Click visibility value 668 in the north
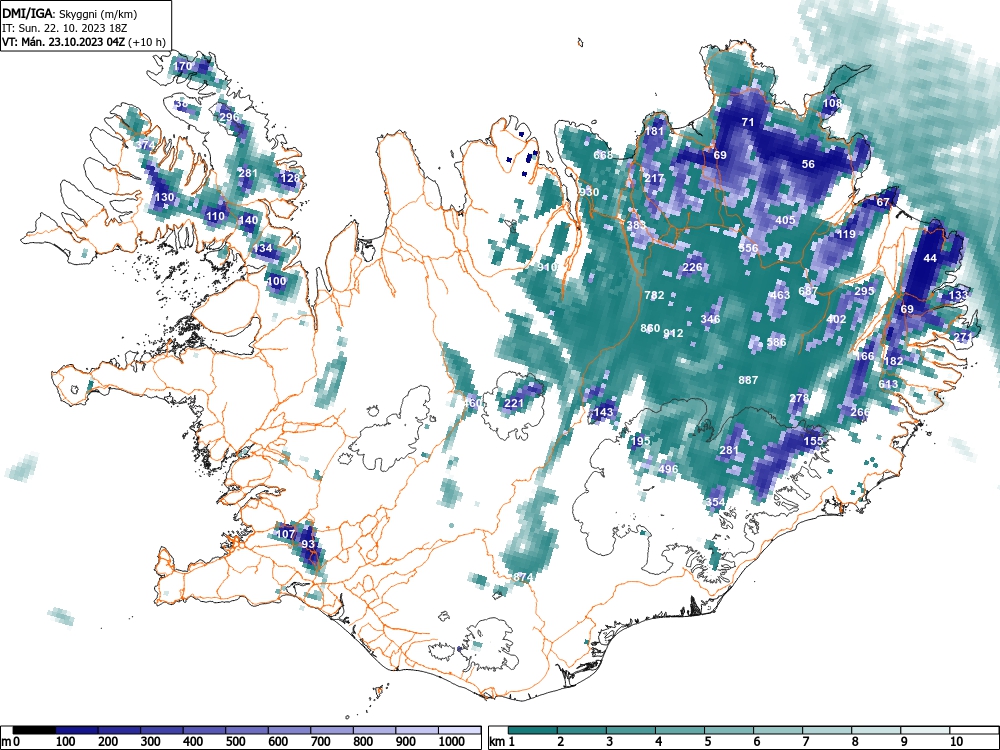Screen dimensions: 1000x750 pyautogui.click(x=603, y=154)
